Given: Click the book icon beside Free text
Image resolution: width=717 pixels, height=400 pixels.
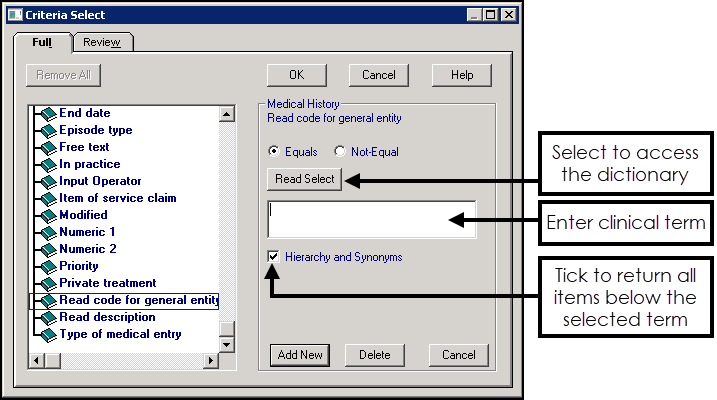Looking at the screenshot, I should click(x=47, y=148).
